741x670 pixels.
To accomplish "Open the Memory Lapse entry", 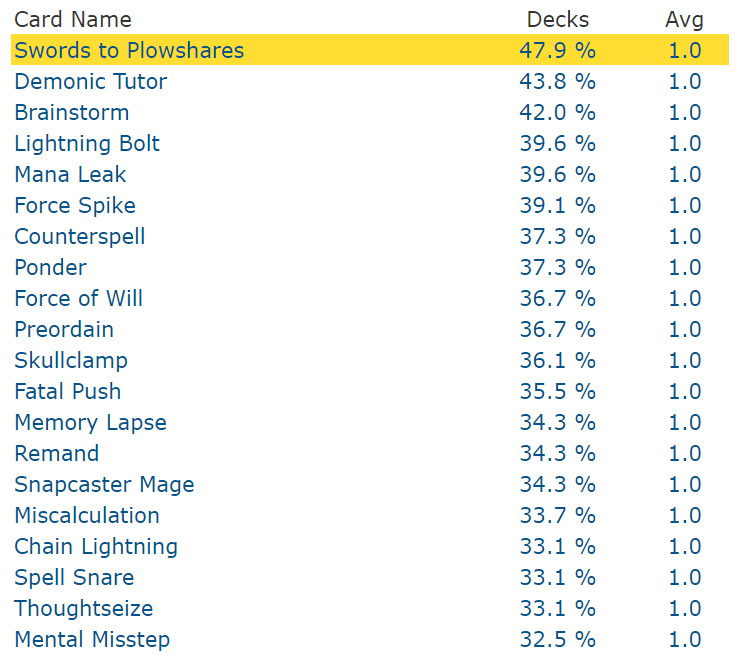I will coord(91,422).
